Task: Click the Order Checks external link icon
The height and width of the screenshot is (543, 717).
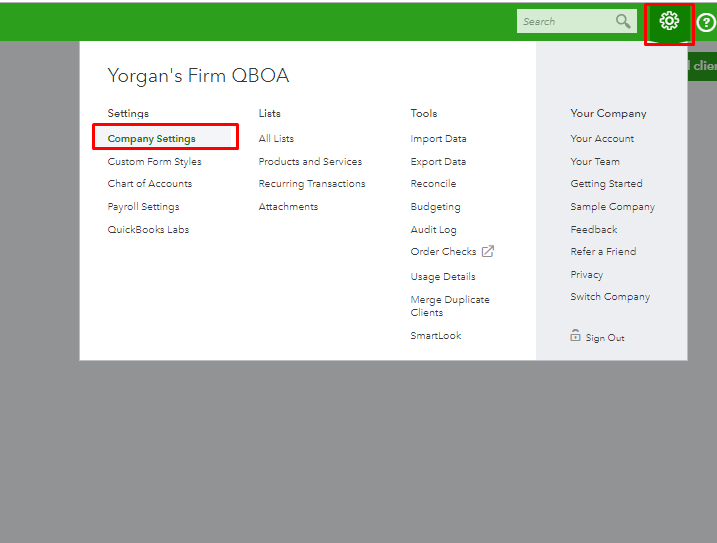Action: tap(488, 251)
